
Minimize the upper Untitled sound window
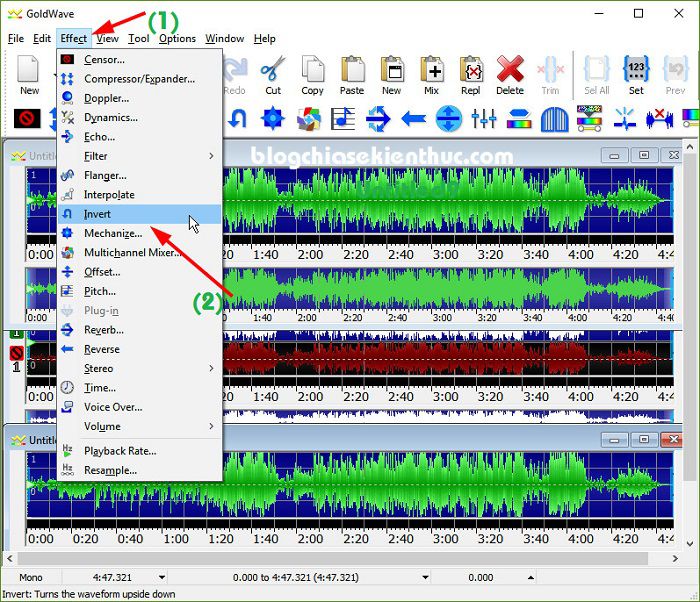614,155
